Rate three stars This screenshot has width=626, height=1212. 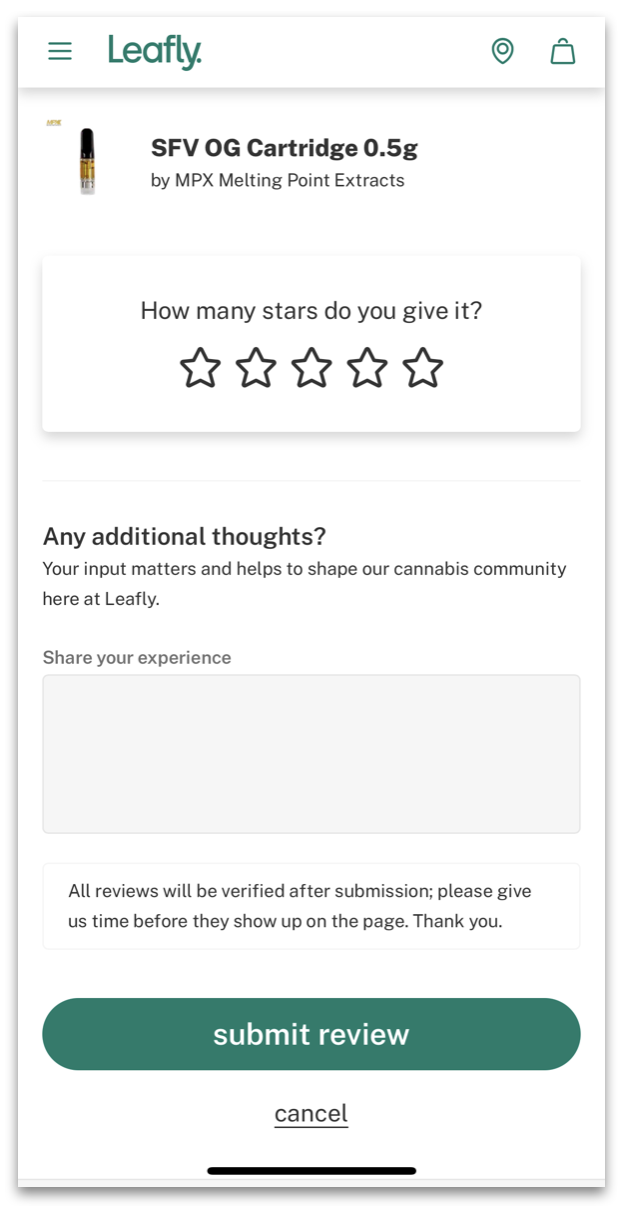click(x=311, y=367)
